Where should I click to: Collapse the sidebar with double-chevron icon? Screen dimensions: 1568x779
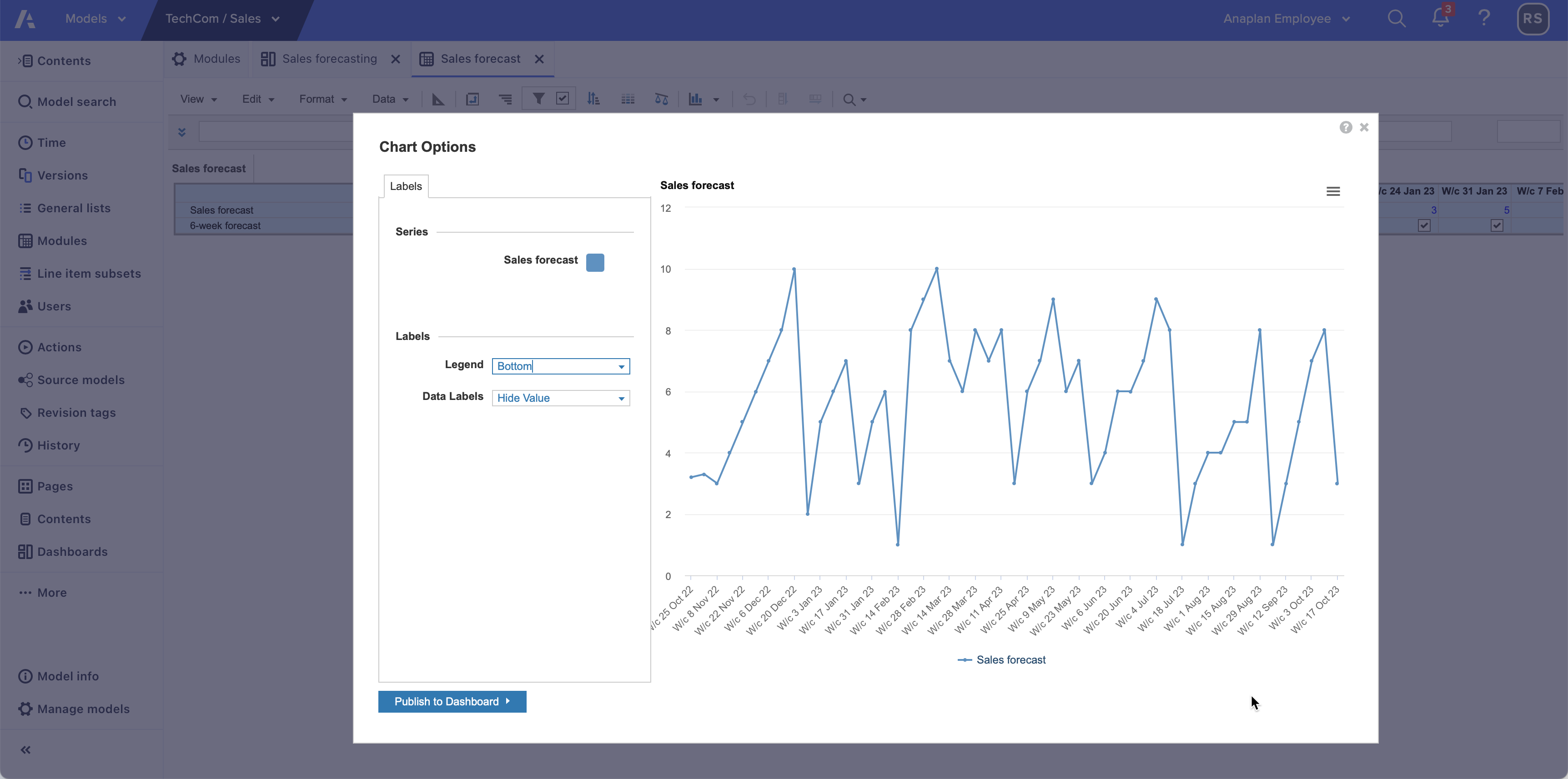click(25, 750)
